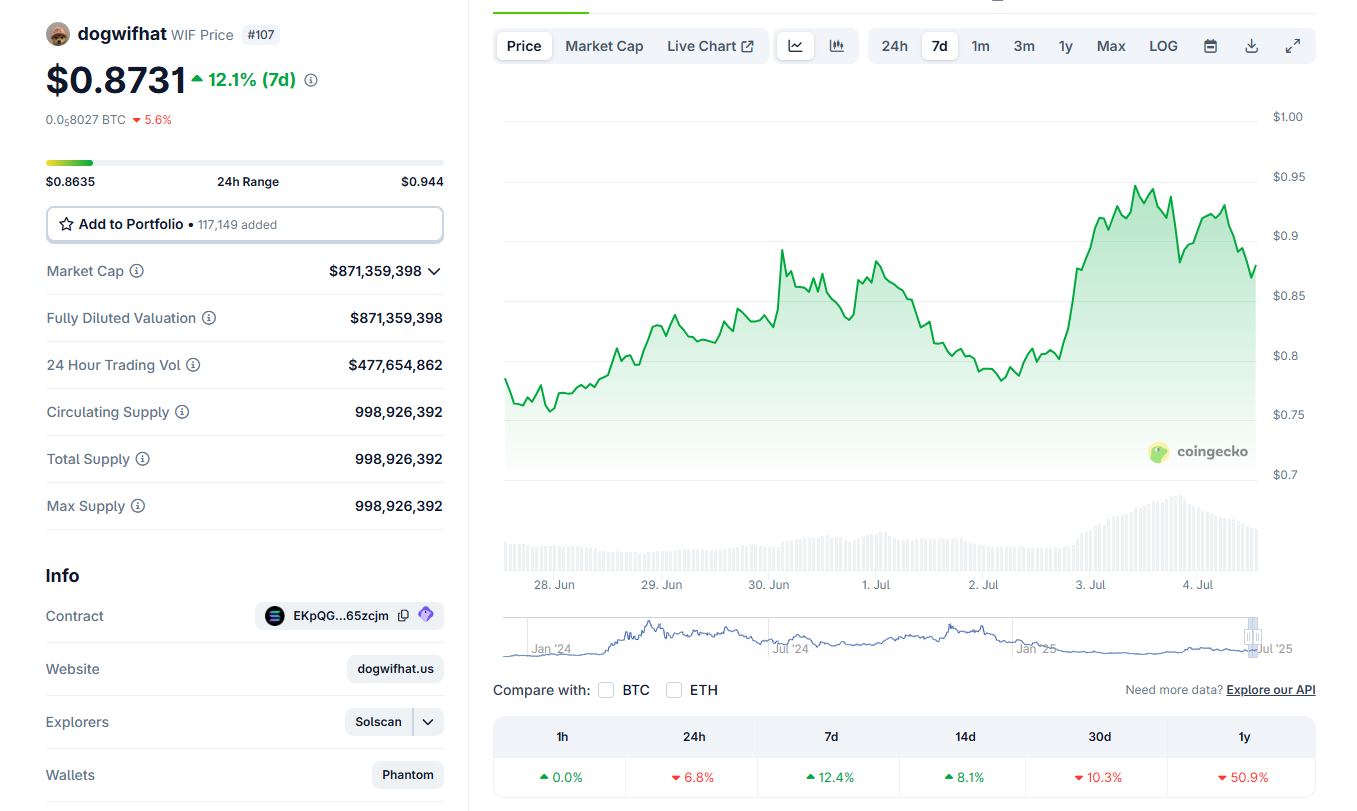Click the dogwifhat coin avatar icon
The width and height of the screenshot is (1357, 811).
[58, 34]
